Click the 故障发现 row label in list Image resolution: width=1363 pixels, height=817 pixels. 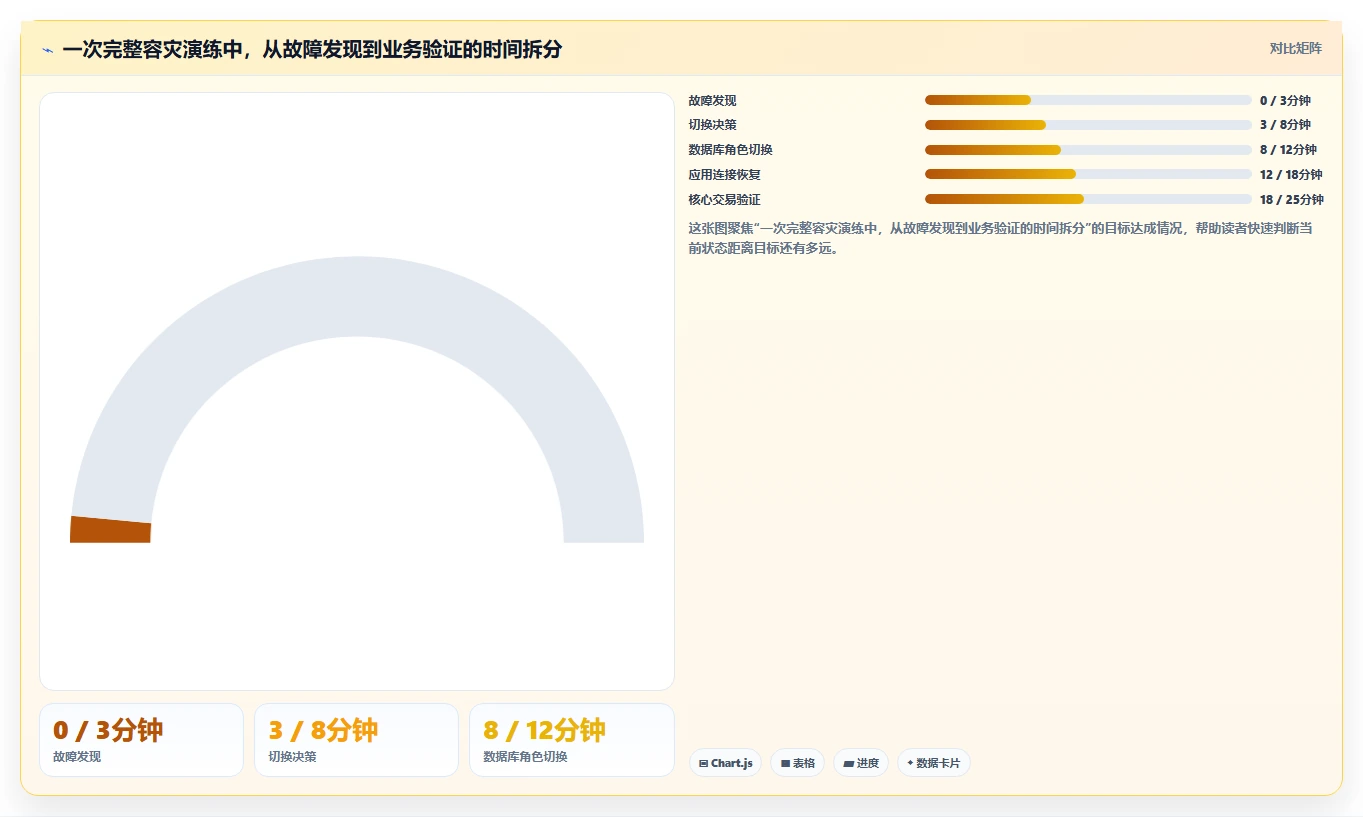tap(712, 100)
